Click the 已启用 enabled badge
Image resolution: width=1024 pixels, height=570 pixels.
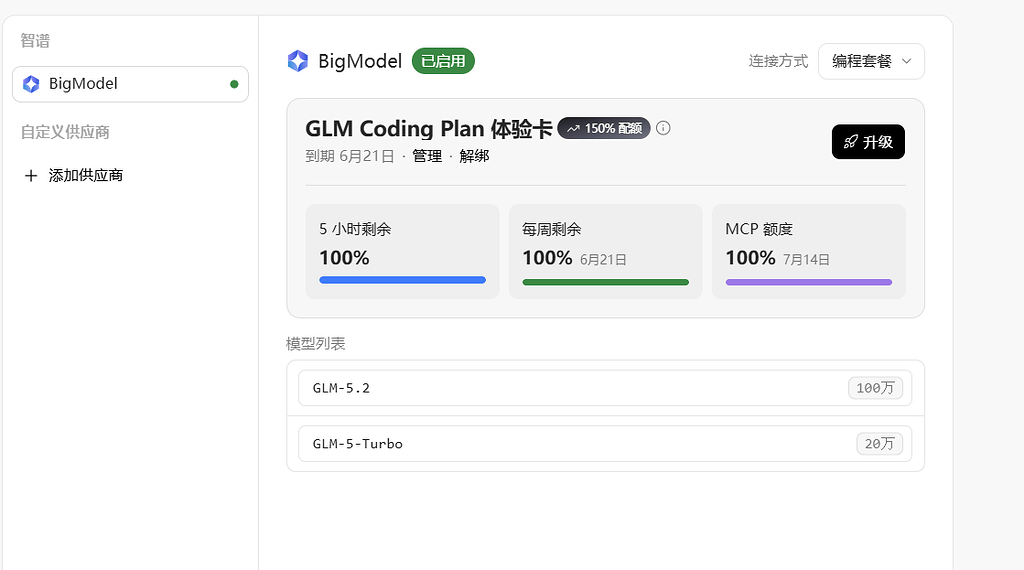[x=443, y=61]
